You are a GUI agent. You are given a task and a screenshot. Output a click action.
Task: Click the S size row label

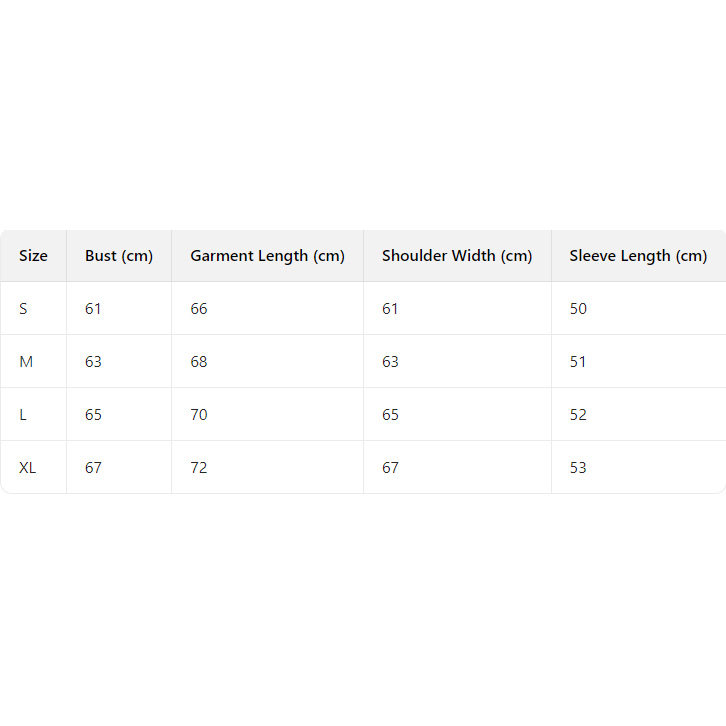pos(23,309)
